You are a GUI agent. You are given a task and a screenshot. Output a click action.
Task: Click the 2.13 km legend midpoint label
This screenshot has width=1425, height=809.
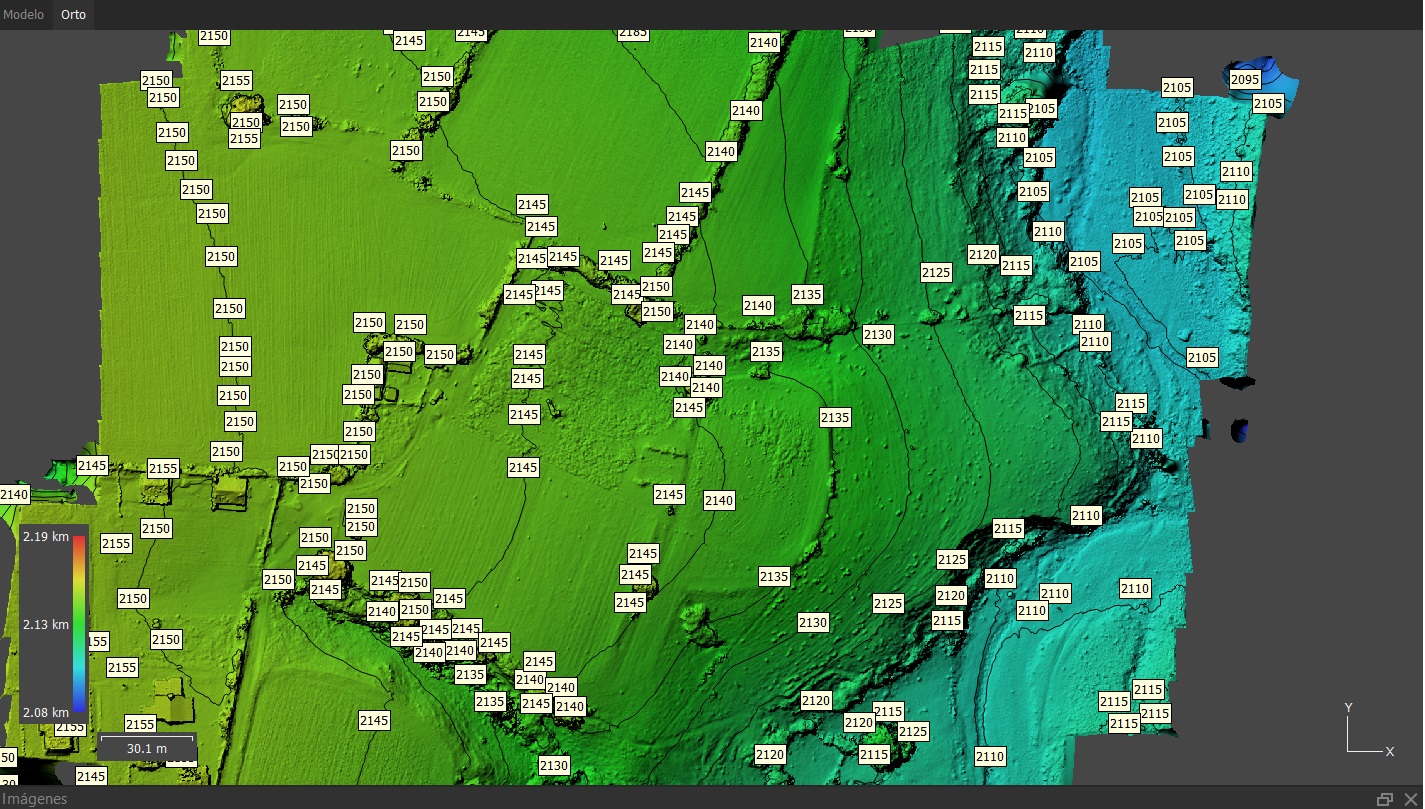click(x=46, y=625)
